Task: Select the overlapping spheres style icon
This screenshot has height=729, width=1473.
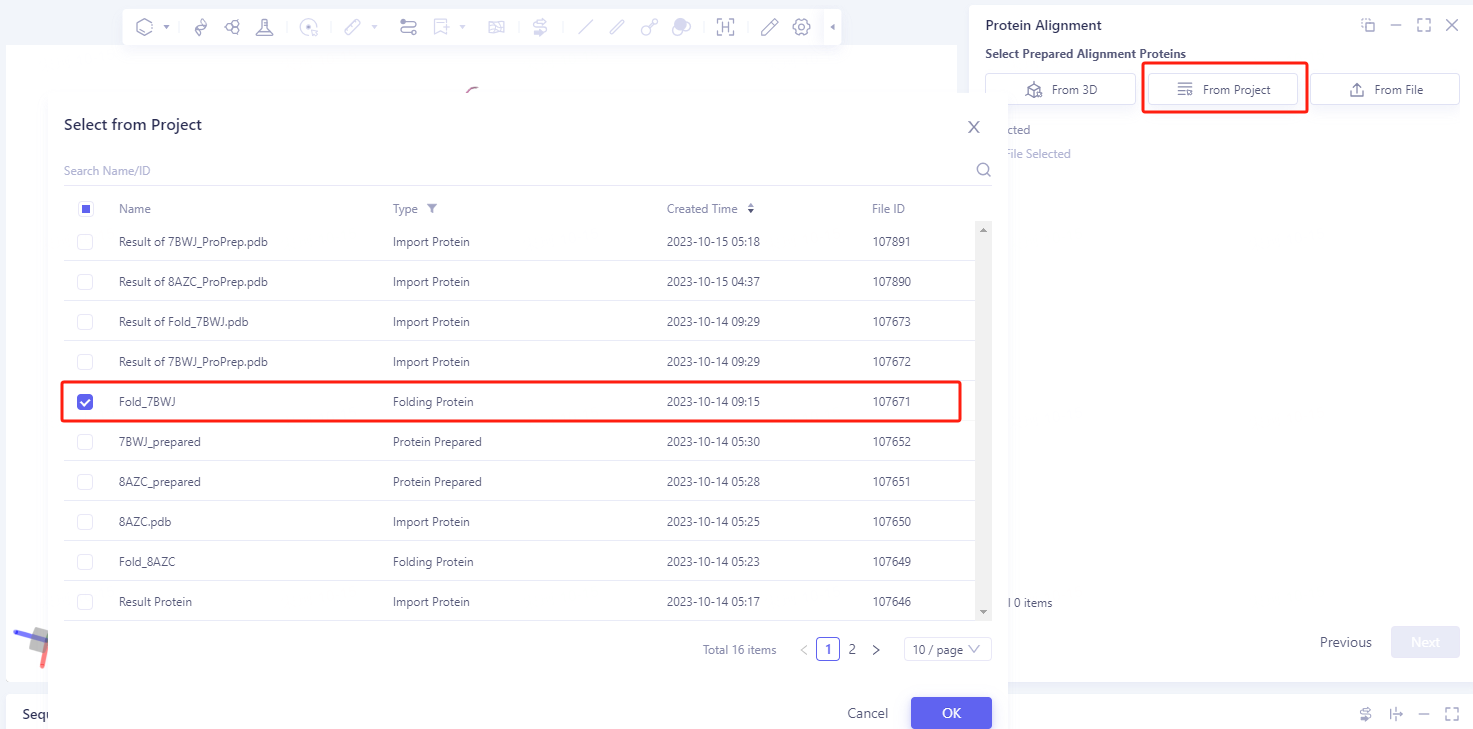Action: click(681, 27)
